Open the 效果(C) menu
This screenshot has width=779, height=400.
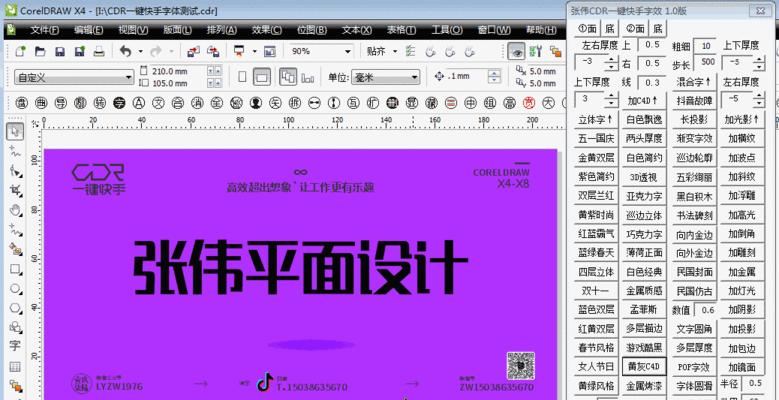267,30
